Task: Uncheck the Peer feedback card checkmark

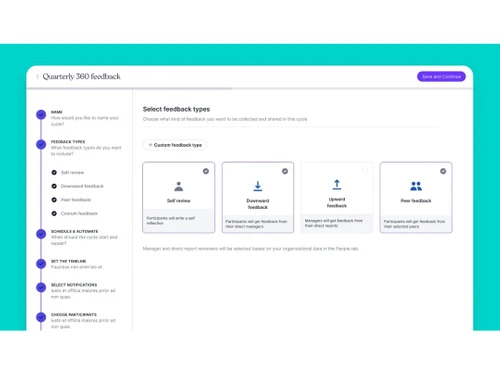Action: click(443, 171)
